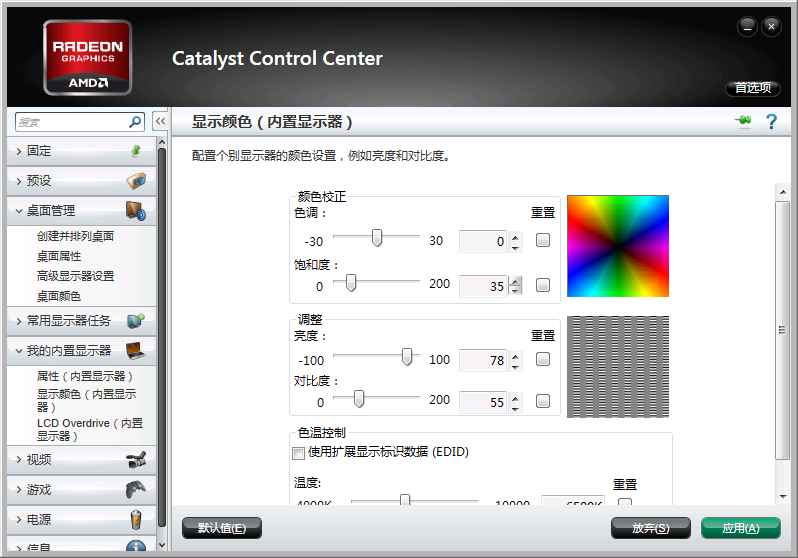Image resolution: width=798 pixels, height=558 pixels.
Task: Click the Radeon Graphics AMD logo
Action: click(x=88, y=58)
